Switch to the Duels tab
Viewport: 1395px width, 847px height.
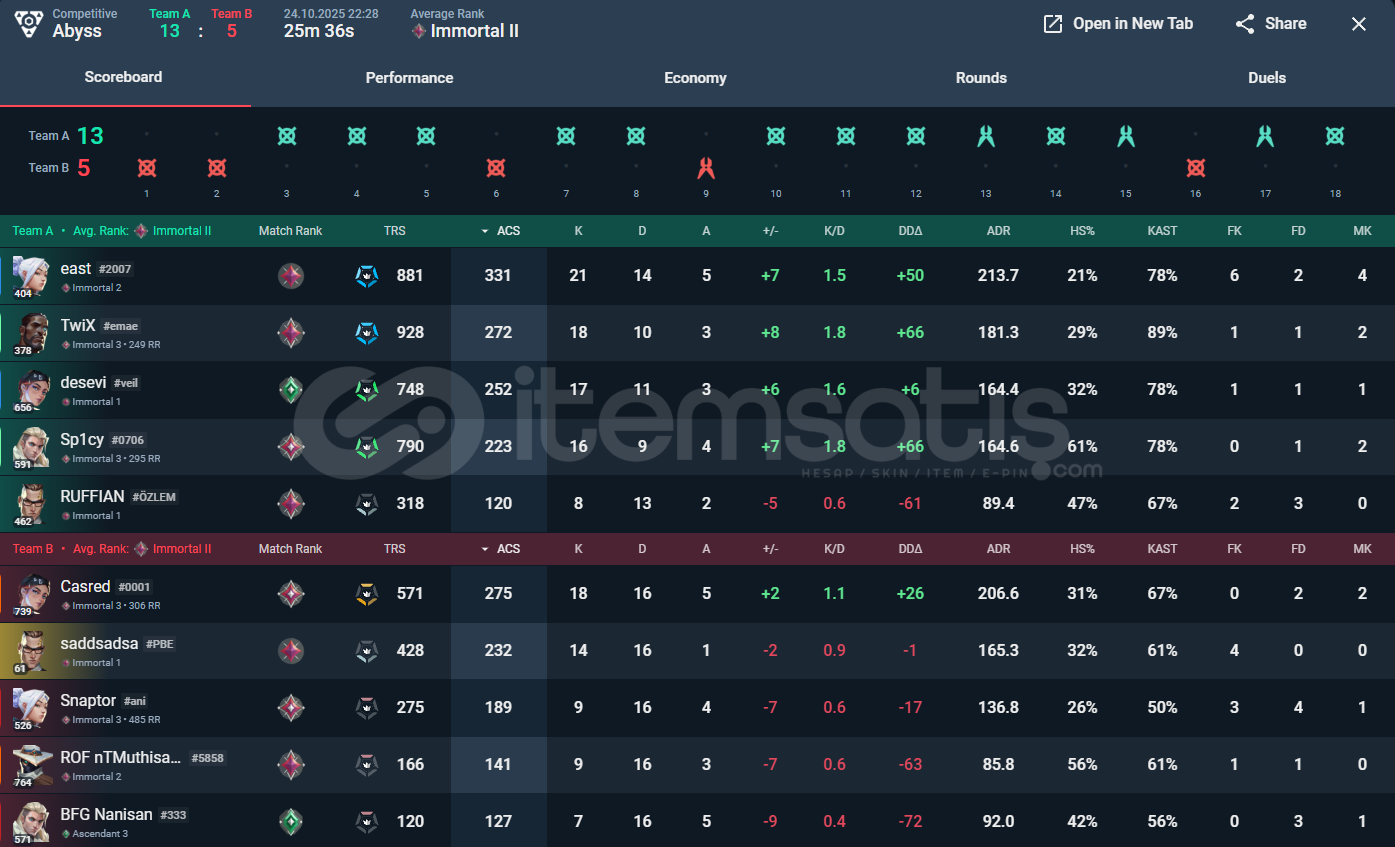[x=1267, y=77]
